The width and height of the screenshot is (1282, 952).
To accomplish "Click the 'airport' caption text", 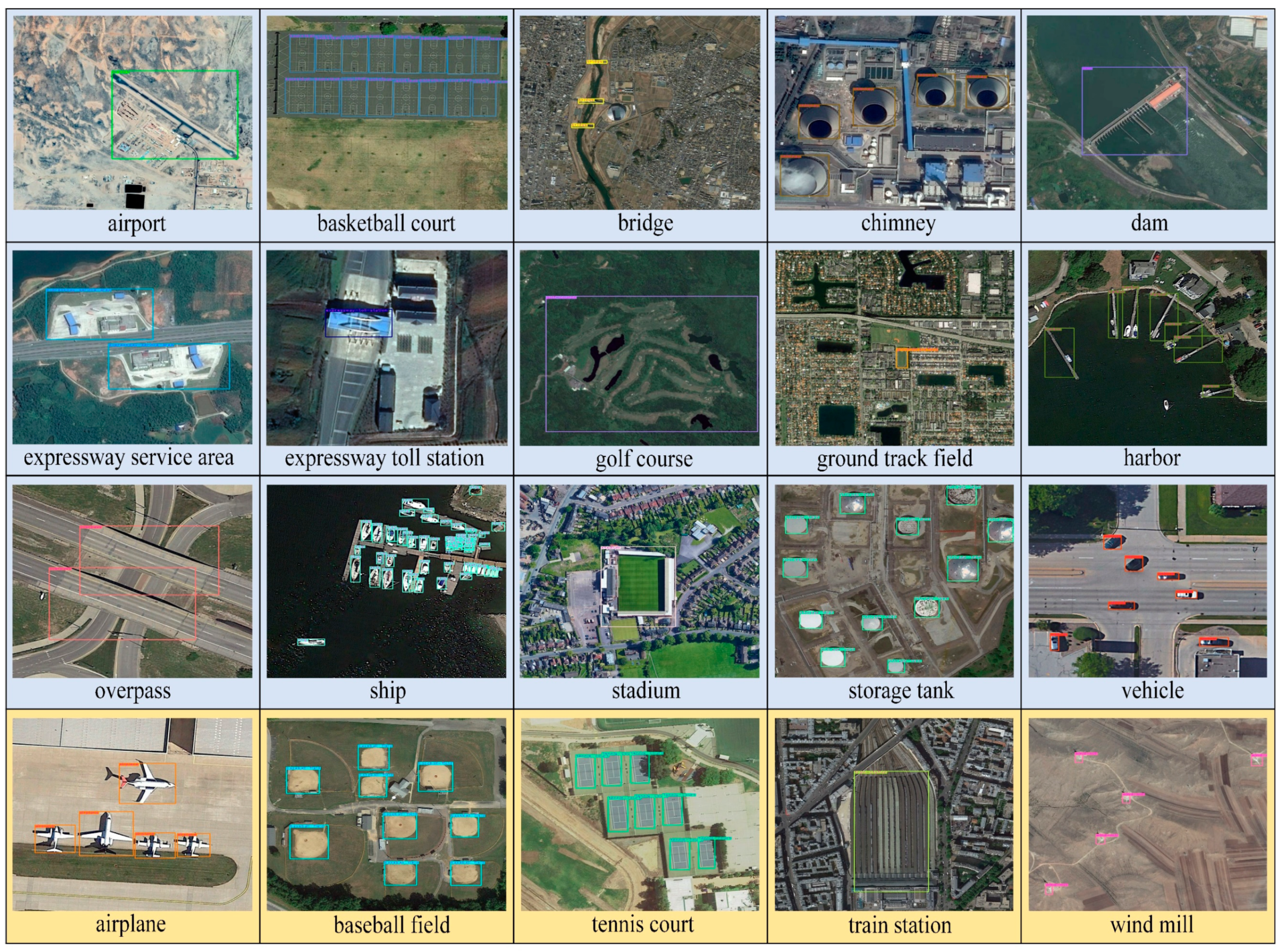I will (x=137, y=224).
